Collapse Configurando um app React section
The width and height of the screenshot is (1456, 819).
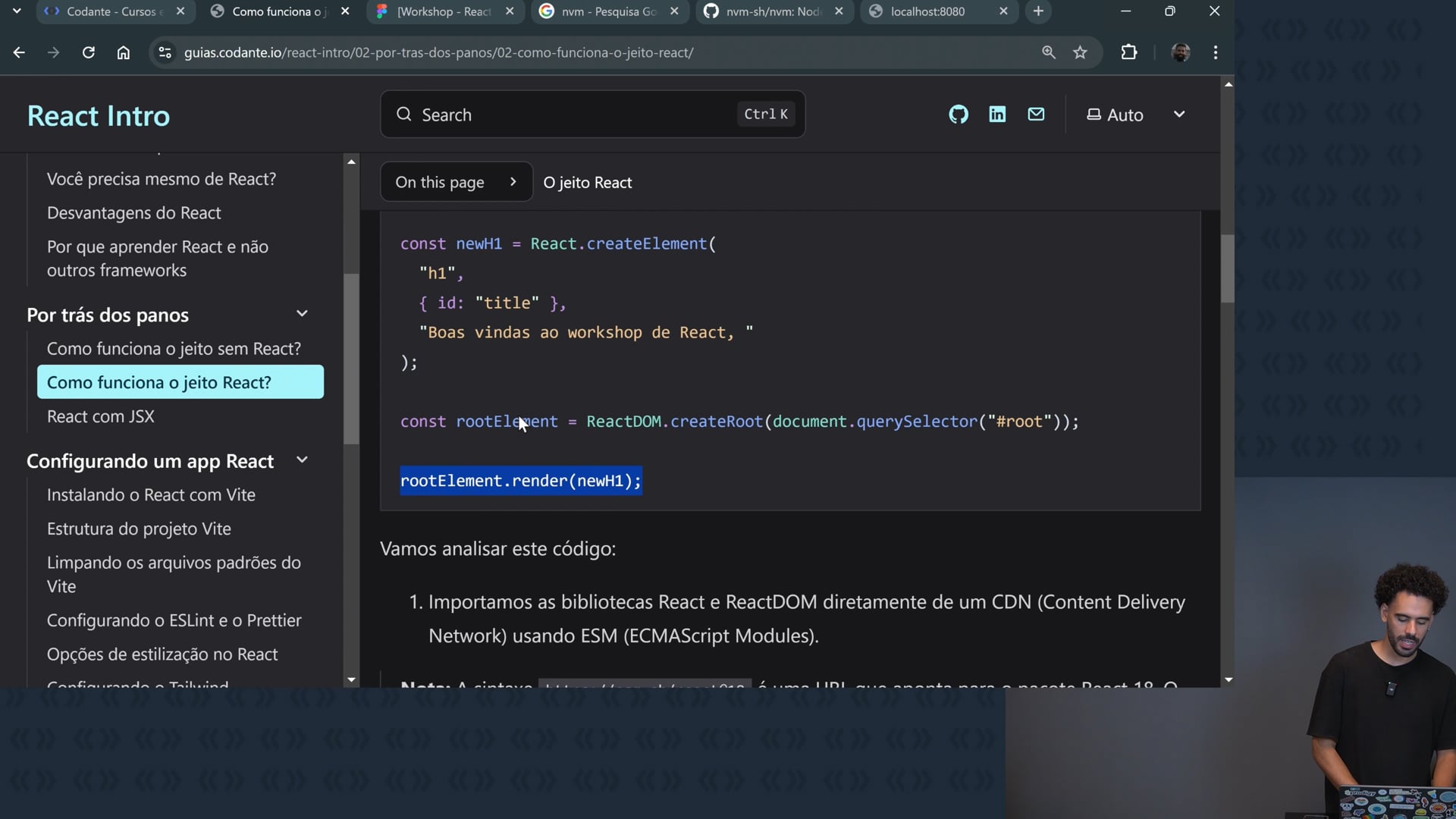coord(302,460)
